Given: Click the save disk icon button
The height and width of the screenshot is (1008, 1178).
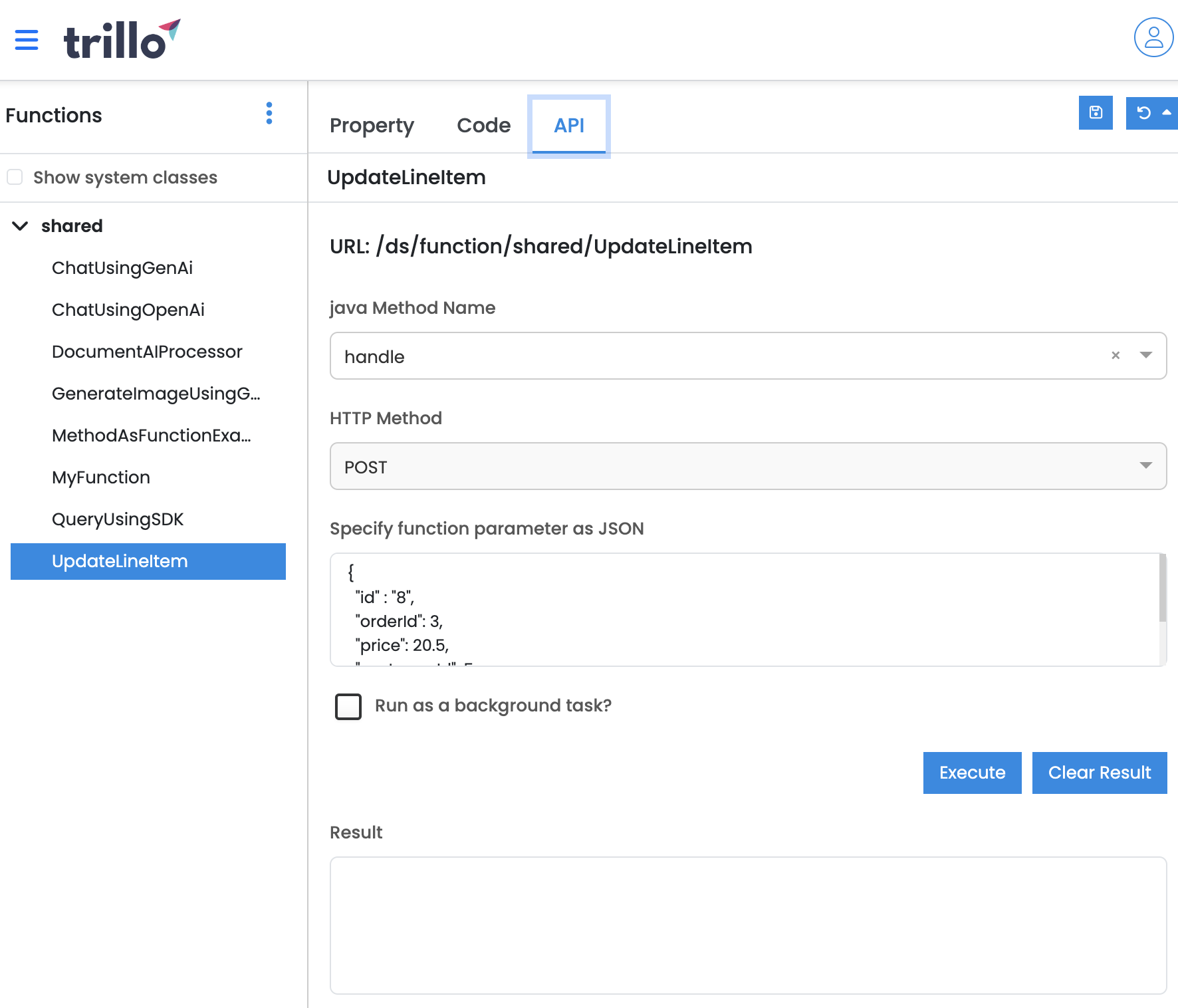Looking at the screenshot, I should (1096, 113).
